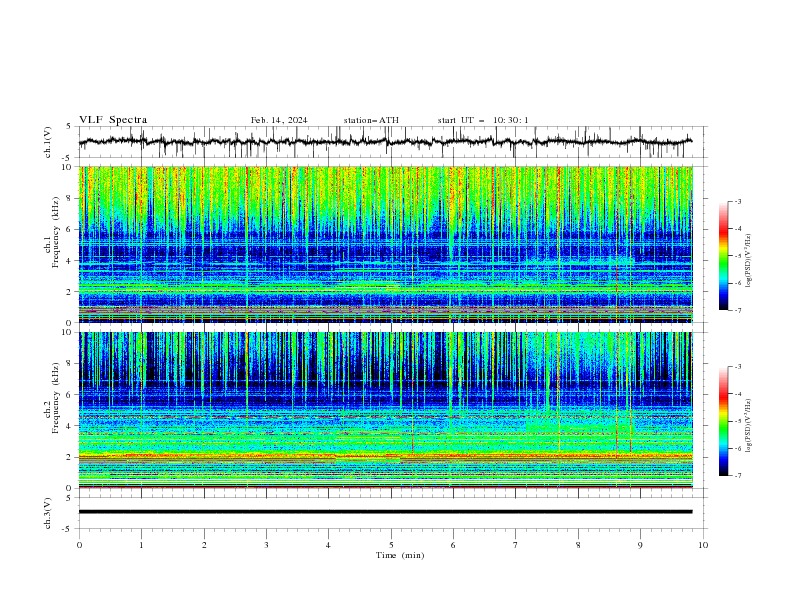Screen dimensions: 792x612
Task: Click the '-3' tick of upper colorbar
Action: pyautogui.click(x=737, y=201)
